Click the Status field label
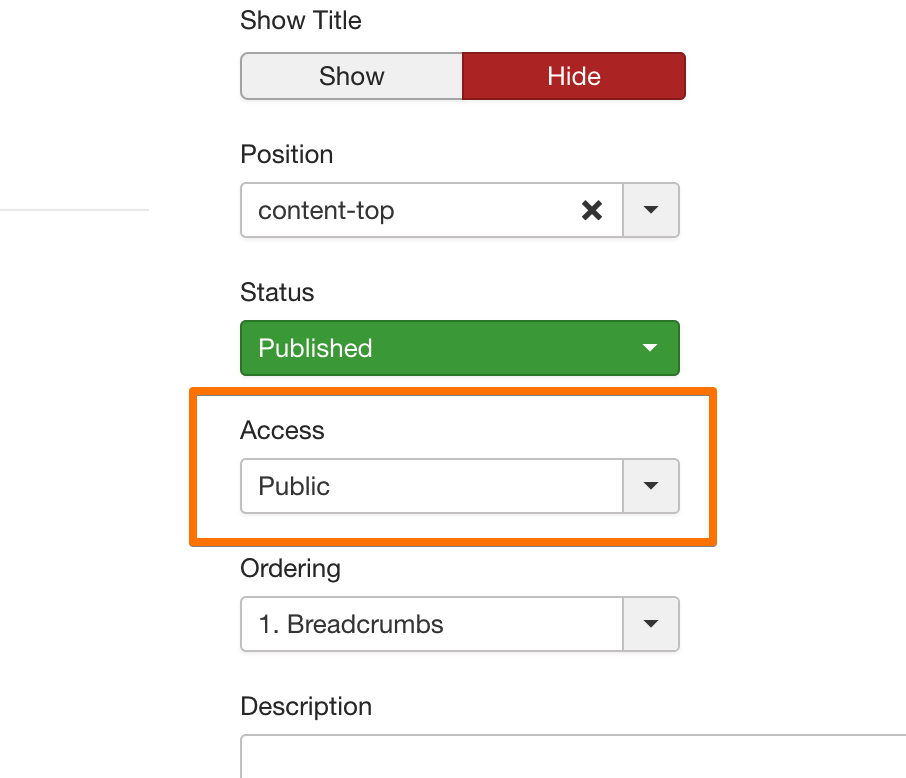Screen dimensions: 906x778 [x=277, y=292]
